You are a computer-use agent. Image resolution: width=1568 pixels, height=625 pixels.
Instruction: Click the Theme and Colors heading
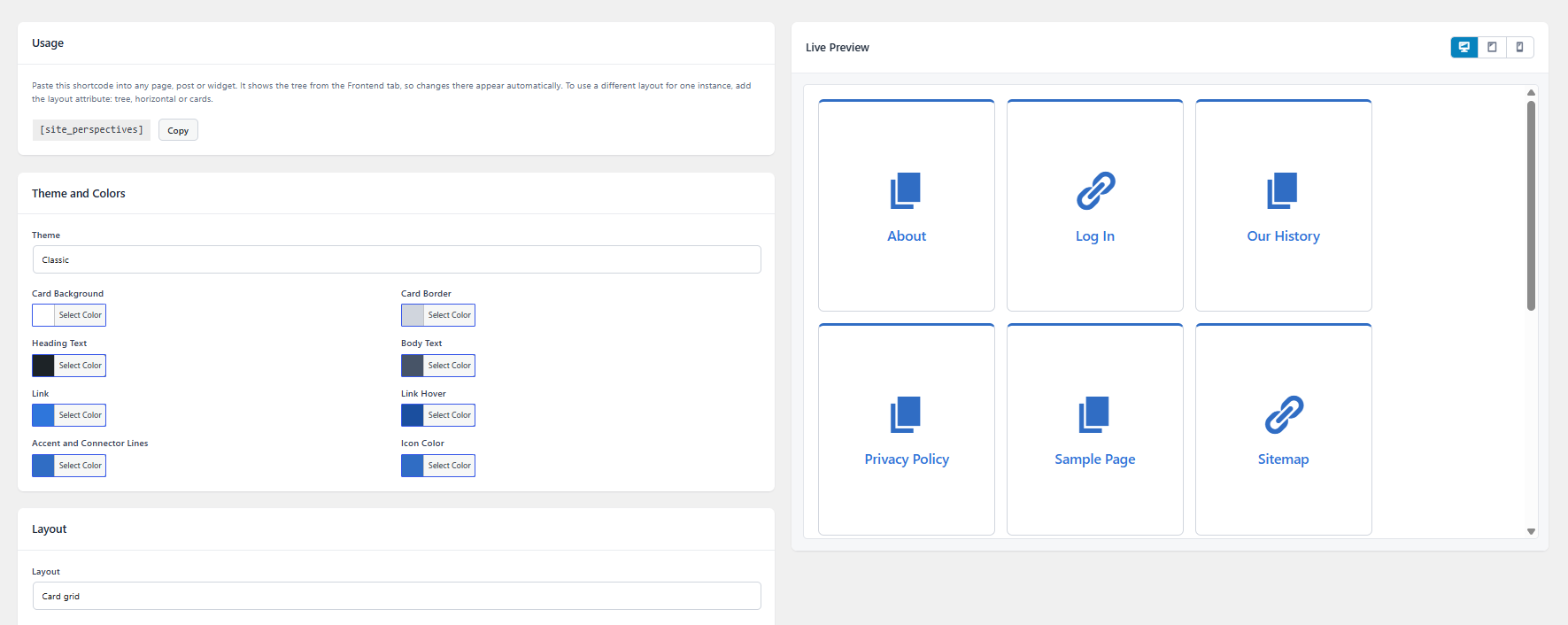79,194
